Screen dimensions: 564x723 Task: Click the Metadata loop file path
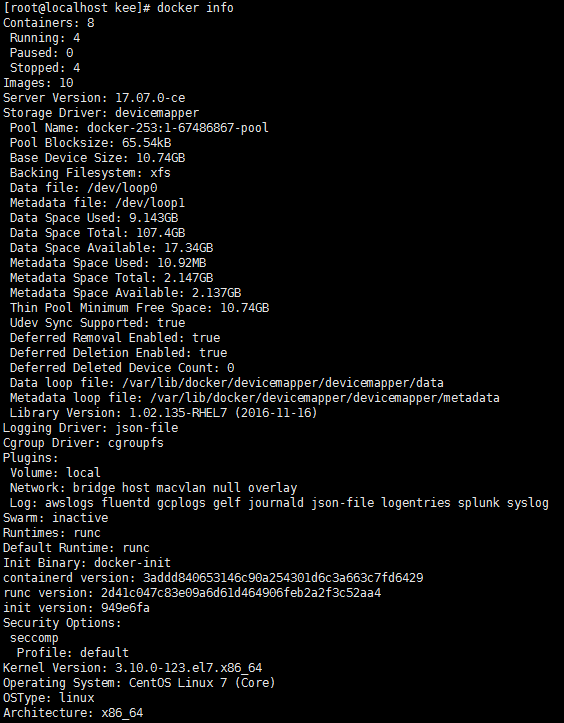(x=325, y=397)
